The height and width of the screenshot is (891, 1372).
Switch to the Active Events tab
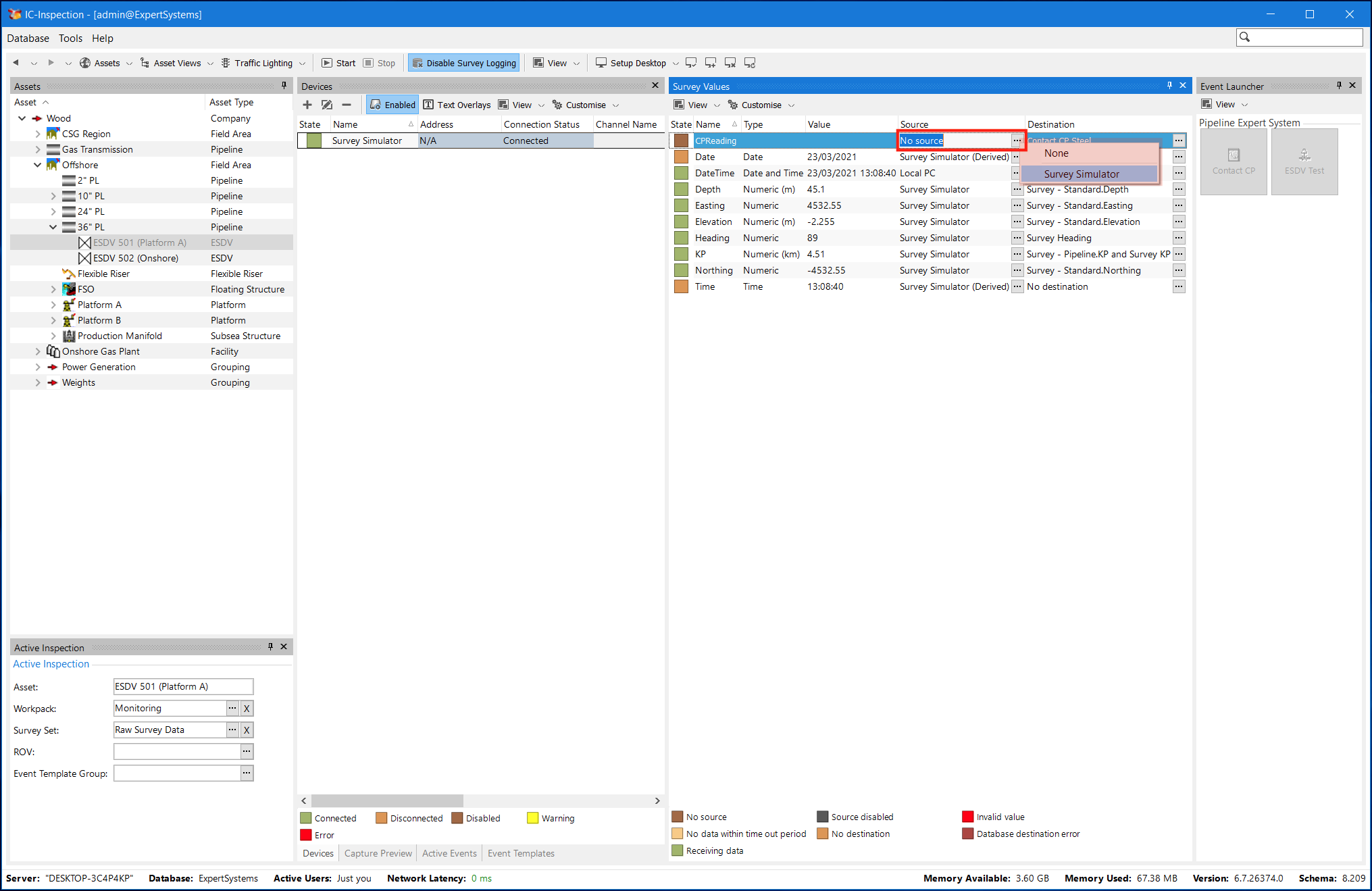coord(449,853)
